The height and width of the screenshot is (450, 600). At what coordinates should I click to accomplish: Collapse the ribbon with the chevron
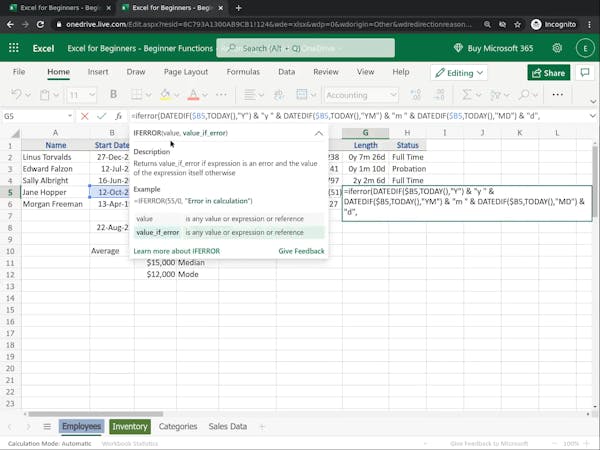pyautogui.click(x=593, y=101)
